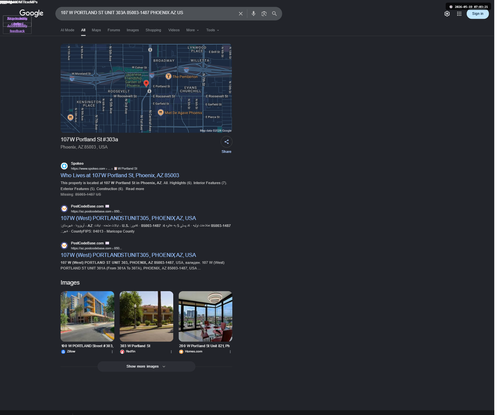Clear the search query with the X icon
Viewport: 500px width, 415px height.
240,14
